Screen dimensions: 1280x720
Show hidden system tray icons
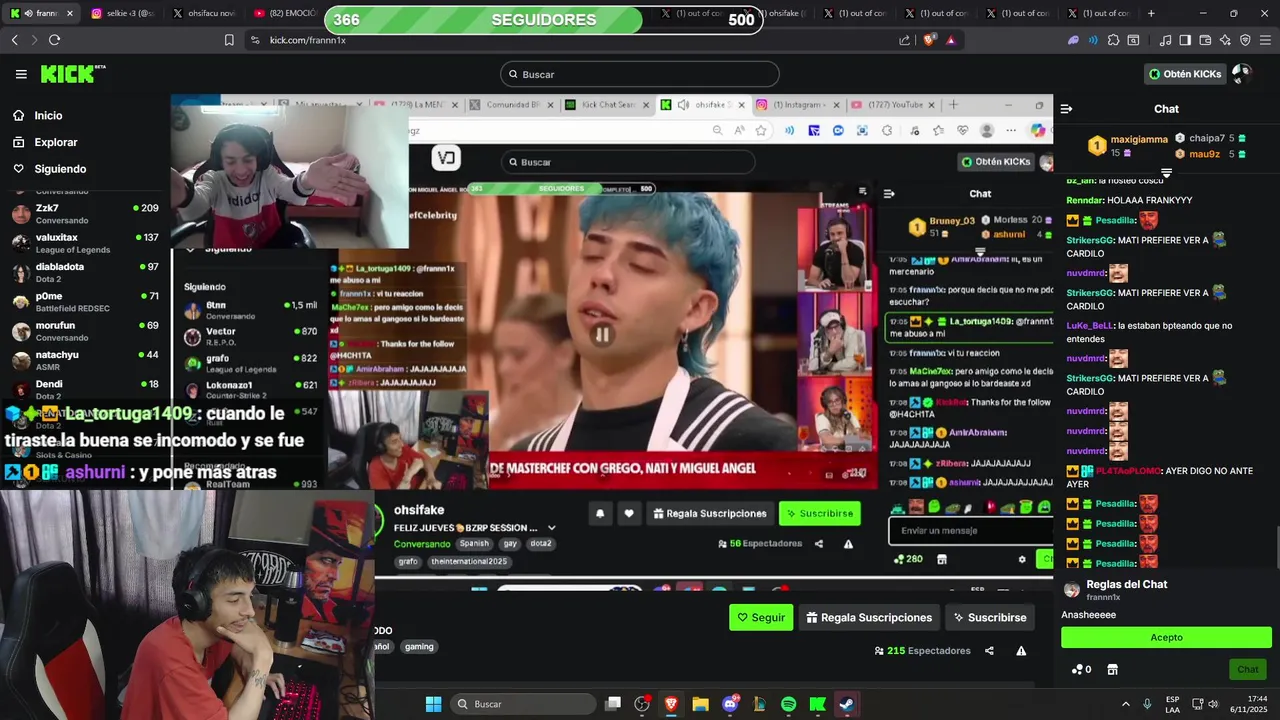(x=1125, y=704)
